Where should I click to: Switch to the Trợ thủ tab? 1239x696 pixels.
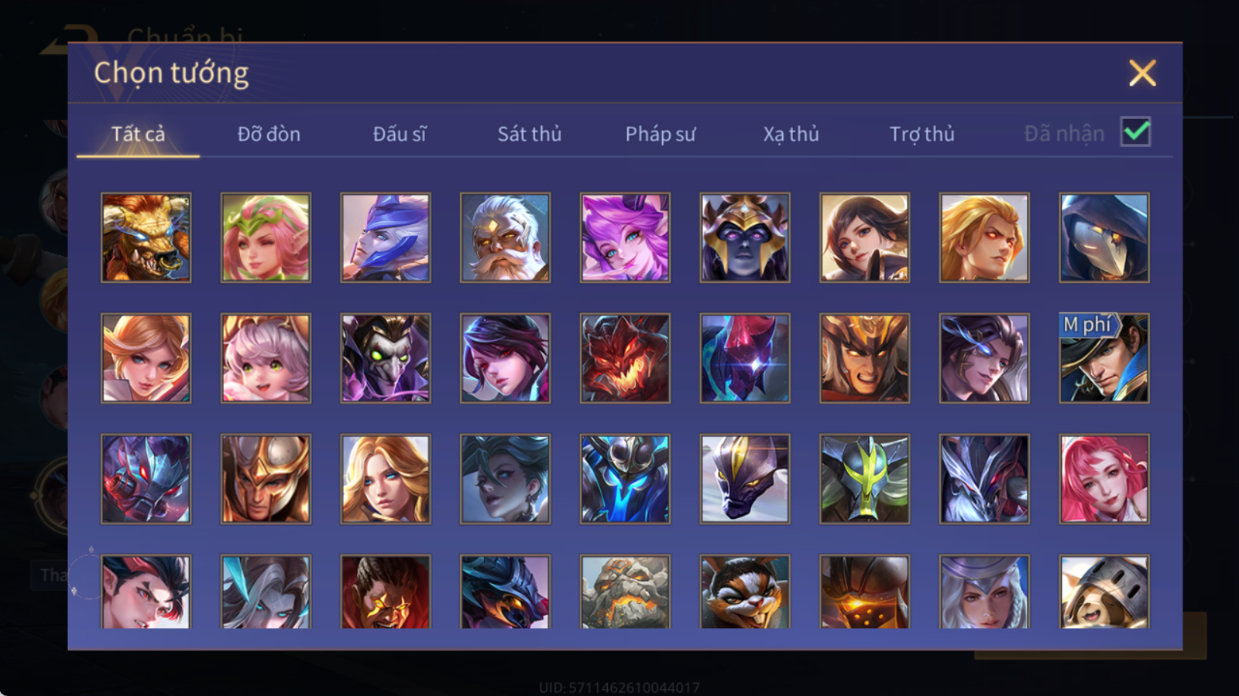(x=922, y=134)
